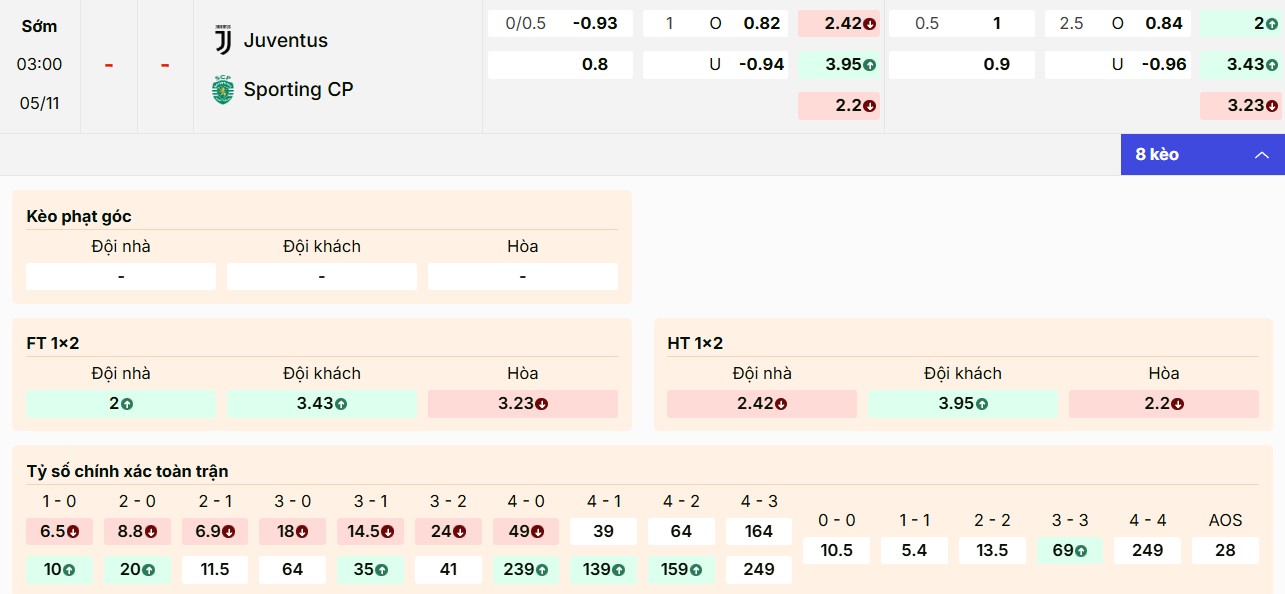This screenshot has width=1285, height=594.
Task: Click the 3-3 score odds 69
Action: coord(1069,550)
